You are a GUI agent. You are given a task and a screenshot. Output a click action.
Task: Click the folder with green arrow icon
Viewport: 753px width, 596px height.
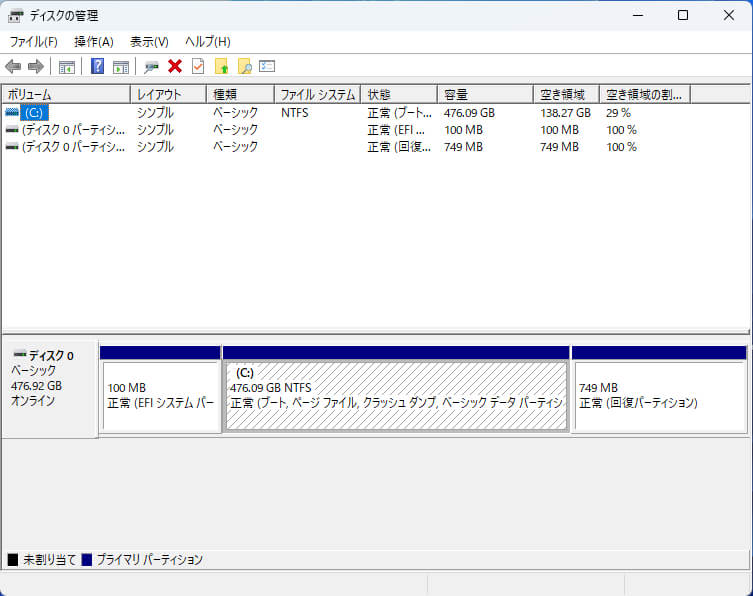pos(222,67)
